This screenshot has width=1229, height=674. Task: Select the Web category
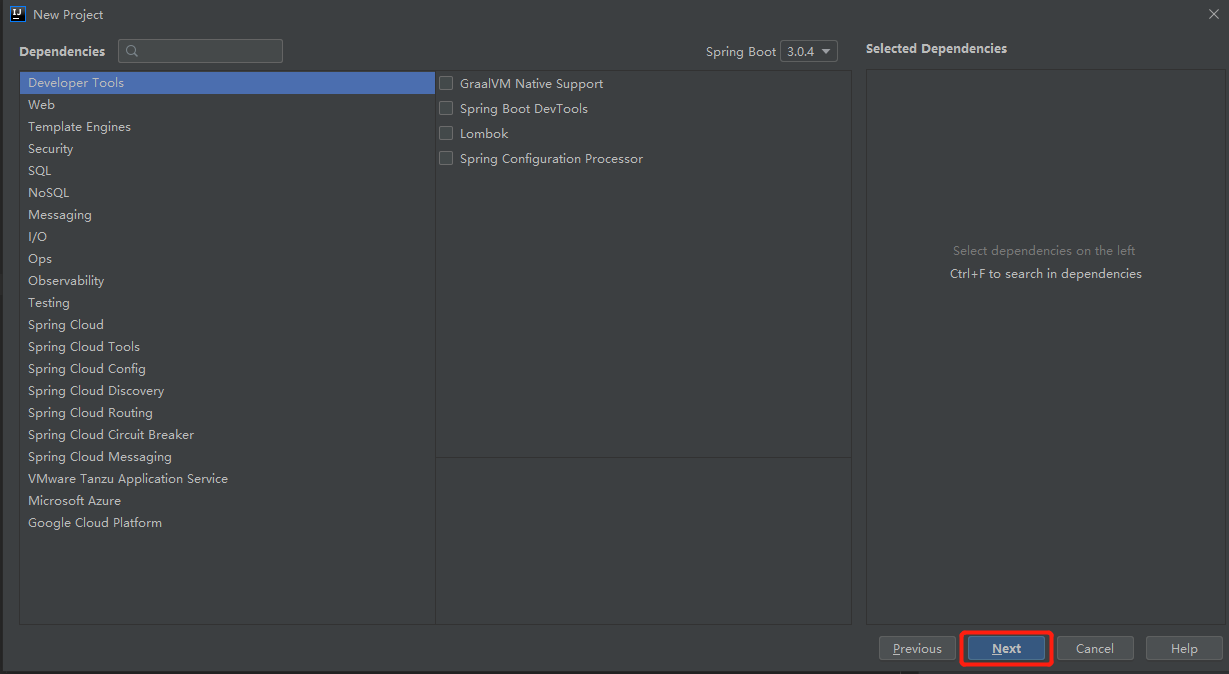[42, 105]
